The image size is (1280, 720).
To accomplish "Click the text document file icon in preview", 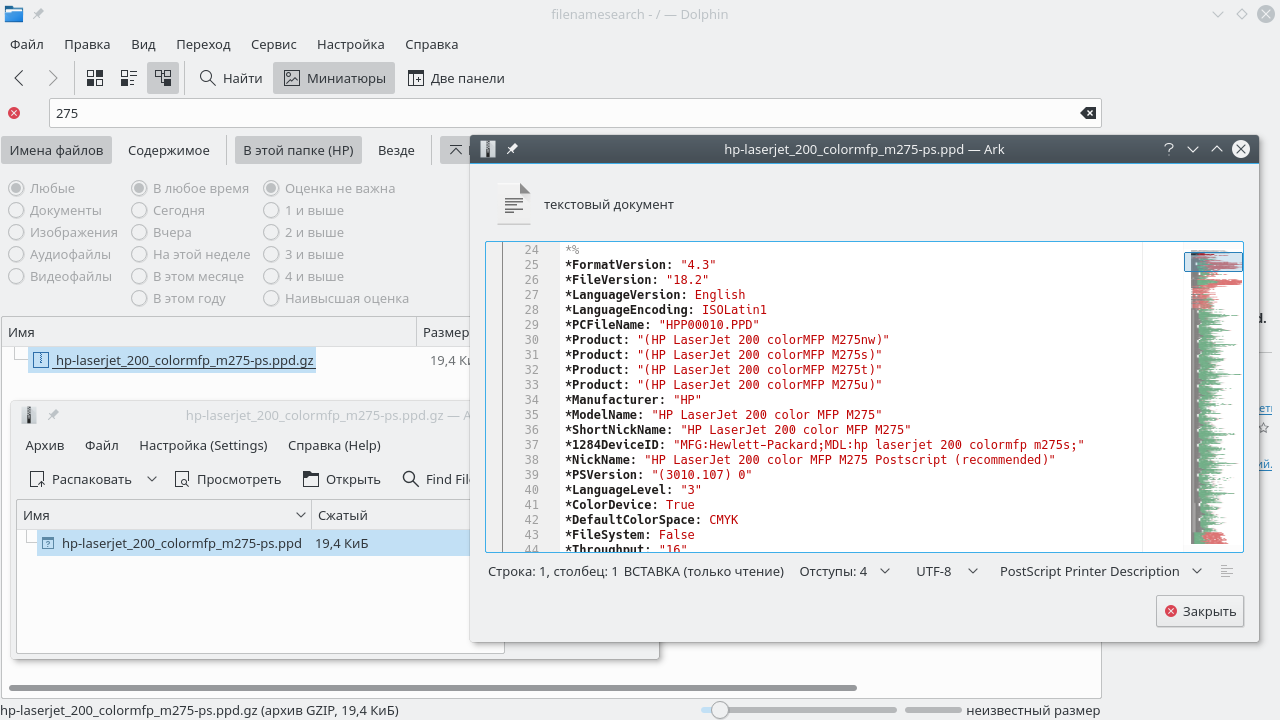I will coord(513,204).
